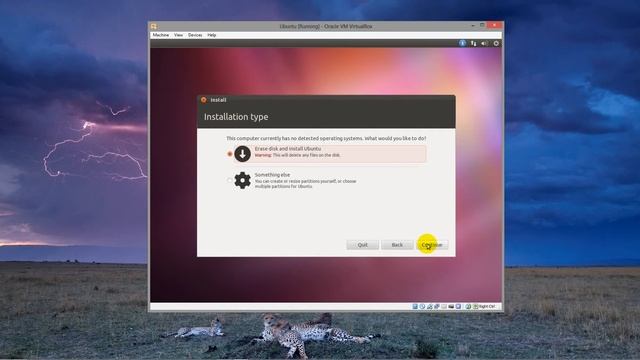Click the 'create or resize partitions' description

tap(305, 184)
